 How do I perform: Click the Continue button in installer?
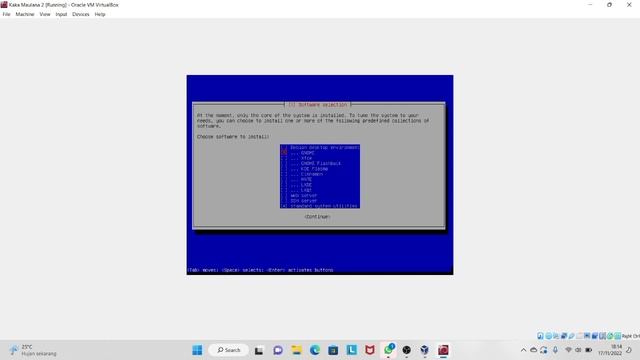pyautogui.click(x=317, y=217)
